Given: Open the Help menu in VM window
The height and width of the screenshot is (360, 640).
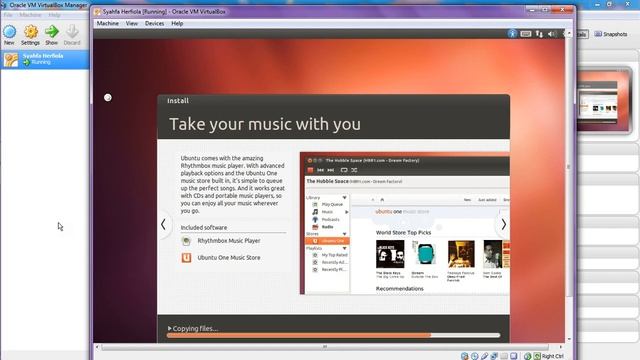Looking at the screenshot, I should [x=177, y=23].
